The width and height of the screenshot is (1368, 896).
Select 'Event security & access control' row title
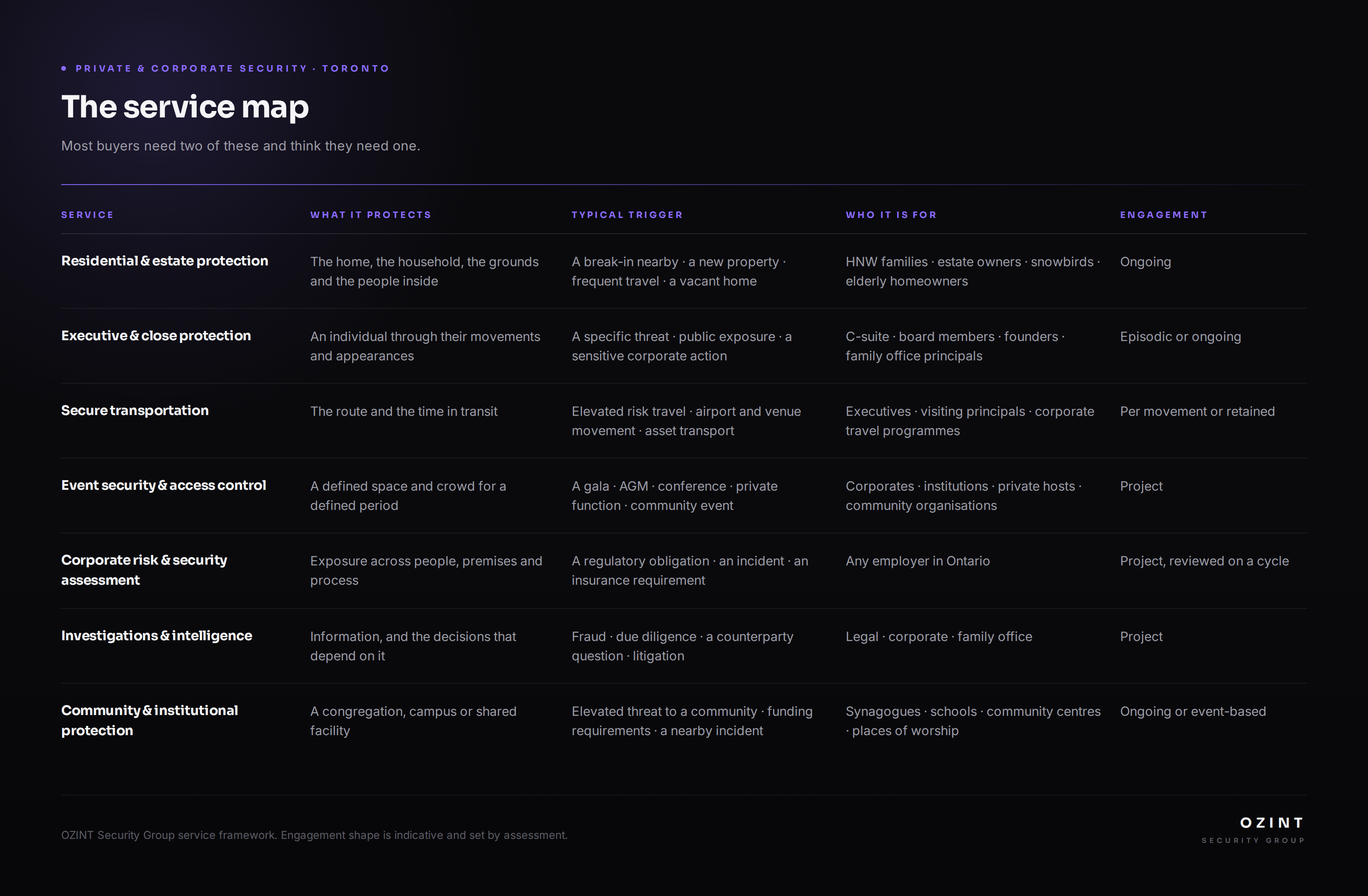click(x=163, y=485)
